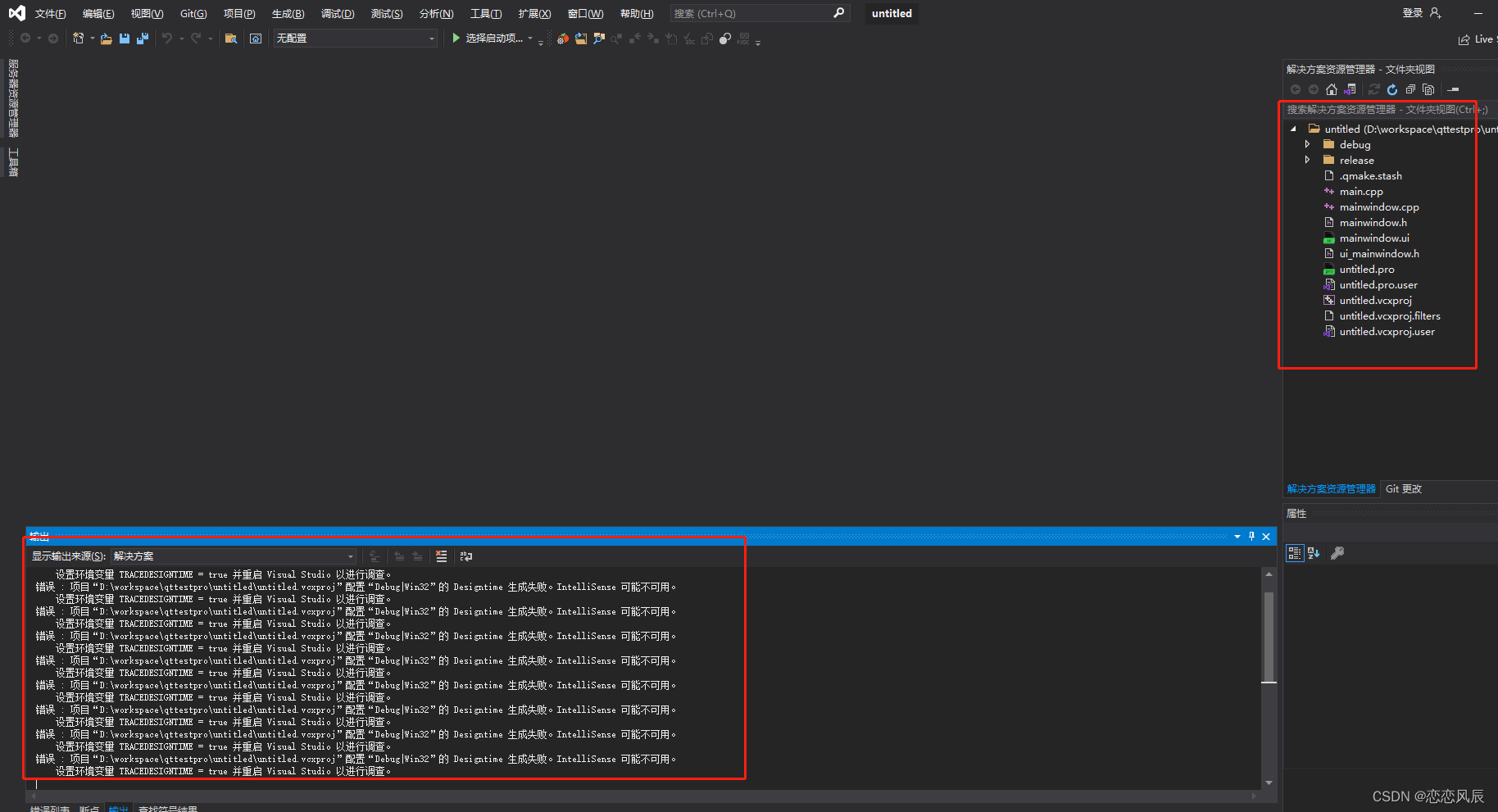Open the 视图(V) menu
The width and height of the screenshot is (1498, 812).
click(148, 14)
